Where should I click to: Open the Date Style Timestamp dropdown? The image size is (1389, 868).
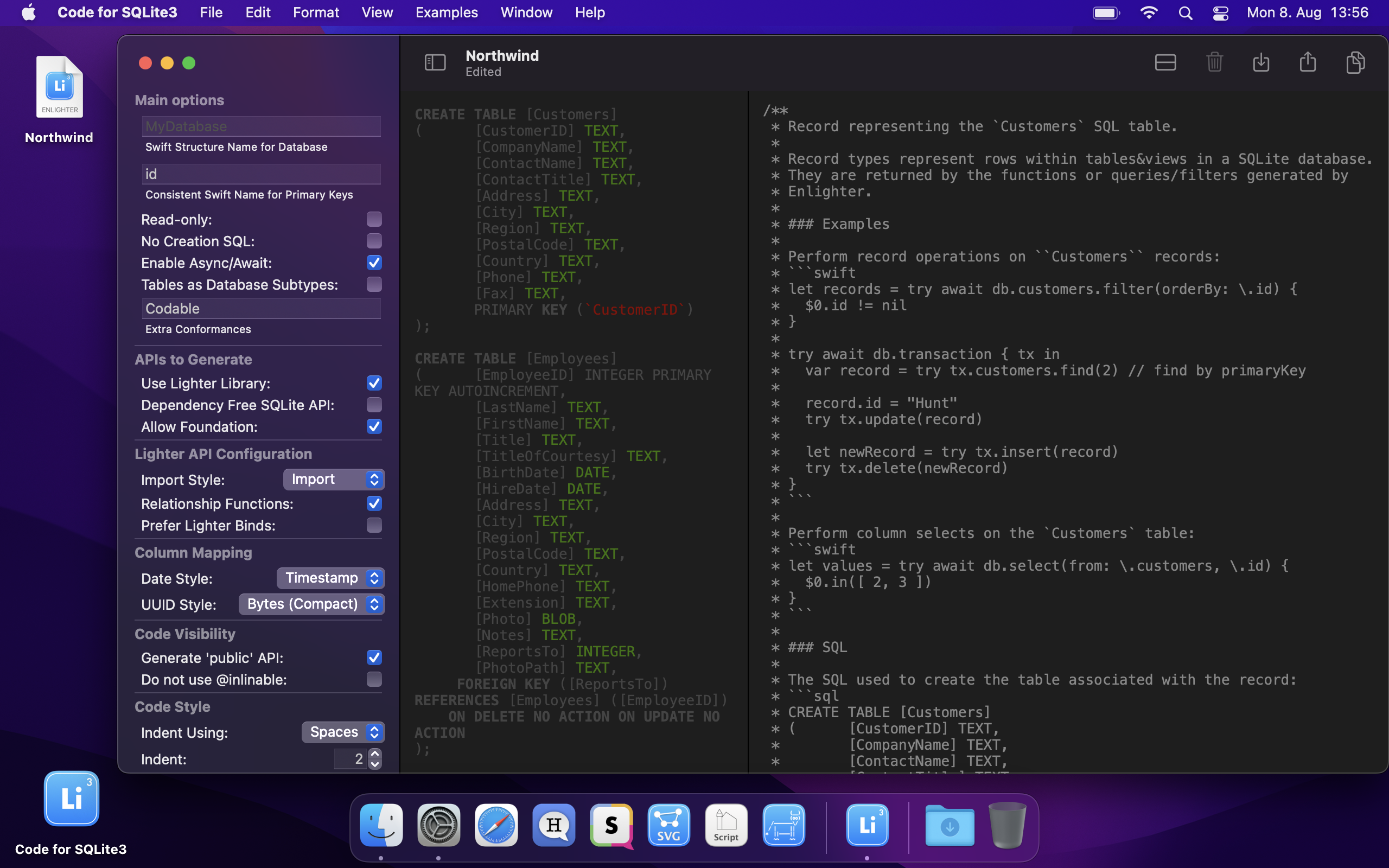[330, 578]
